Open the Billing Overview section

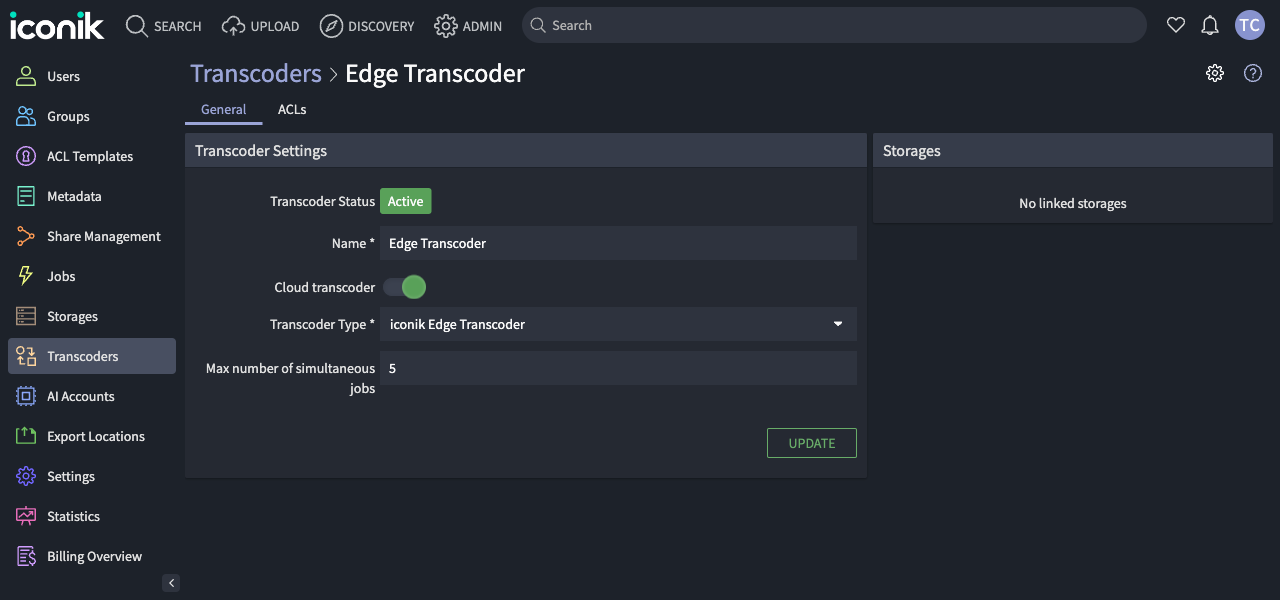94,556
